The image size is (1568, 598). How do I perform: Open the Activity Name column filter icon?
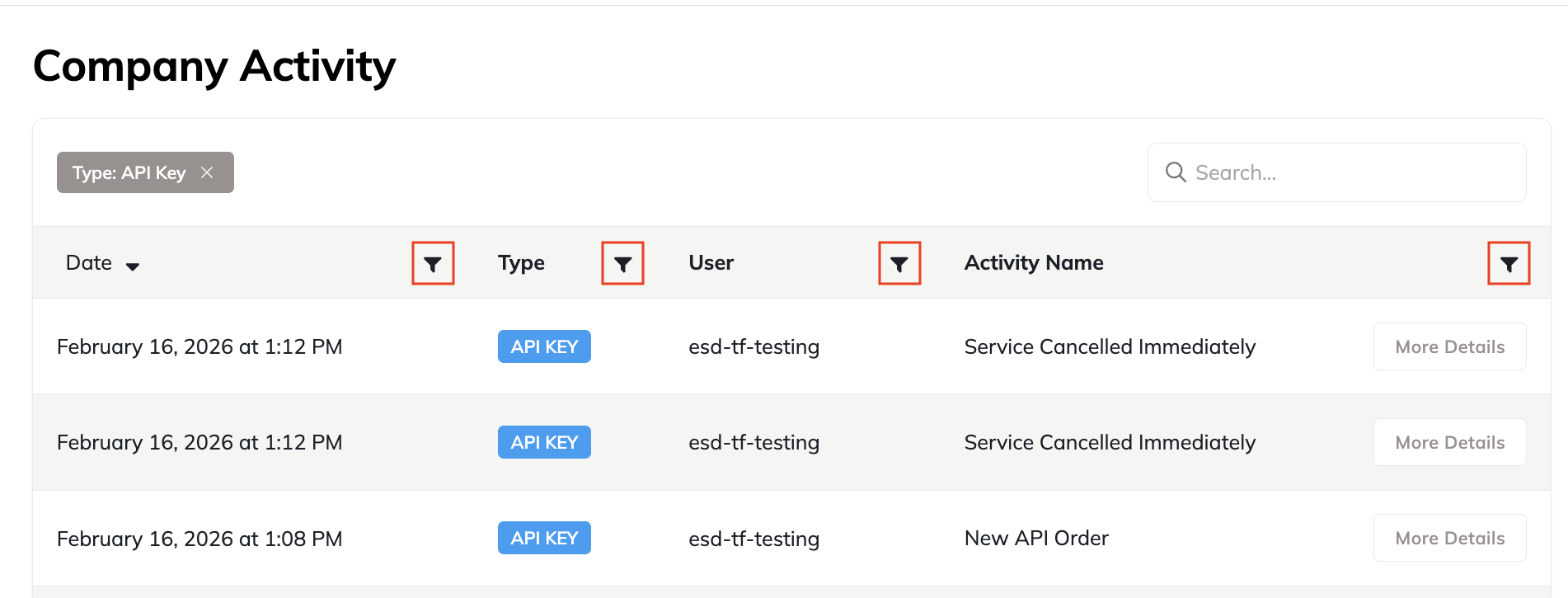click(x=1508, y=264)
